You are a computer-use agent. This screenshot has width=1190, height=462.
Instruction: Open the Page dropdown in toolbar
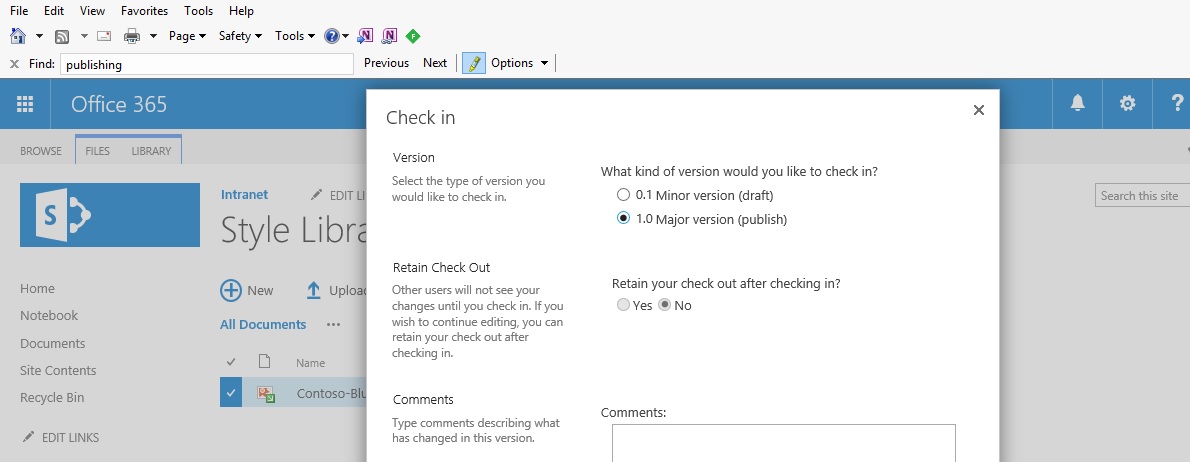(187, 36)
